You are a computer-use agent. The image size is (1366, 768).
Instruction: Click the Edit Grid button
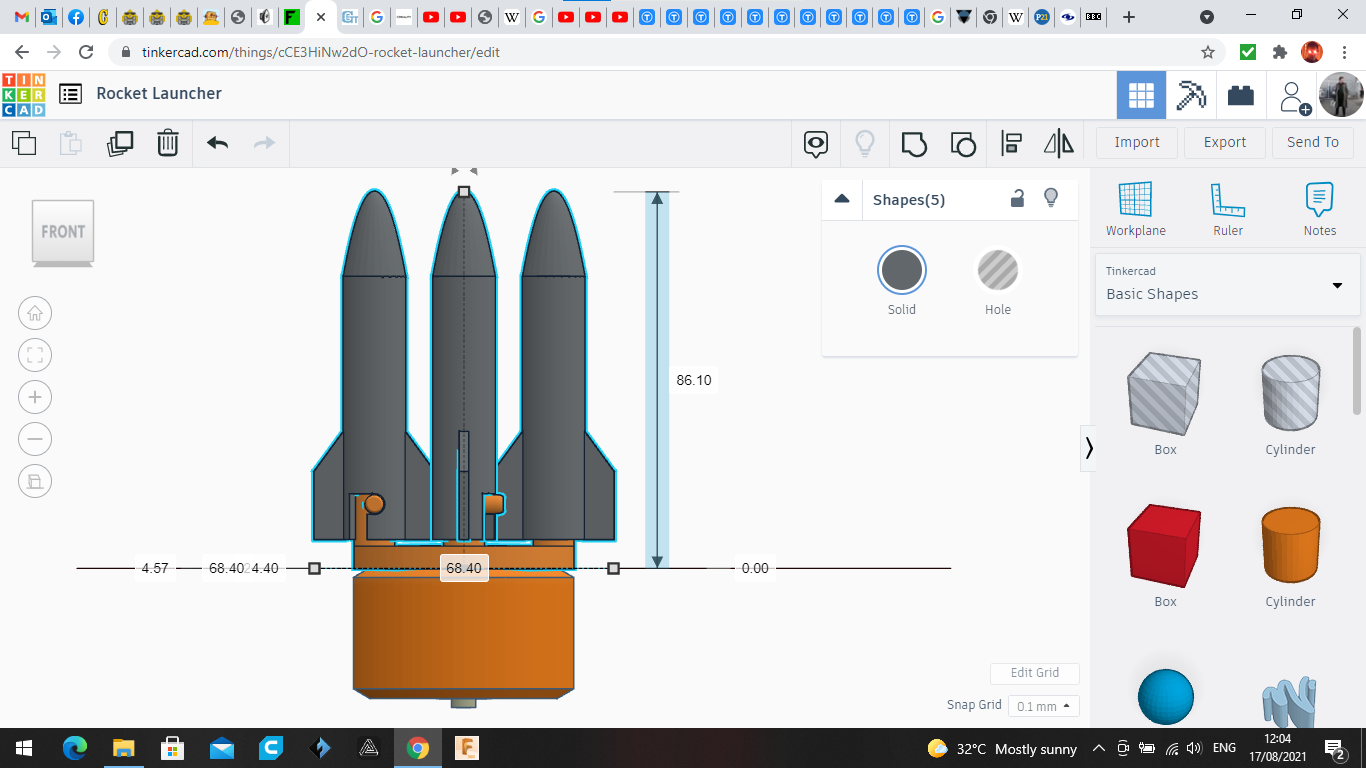click(1034, 673)
